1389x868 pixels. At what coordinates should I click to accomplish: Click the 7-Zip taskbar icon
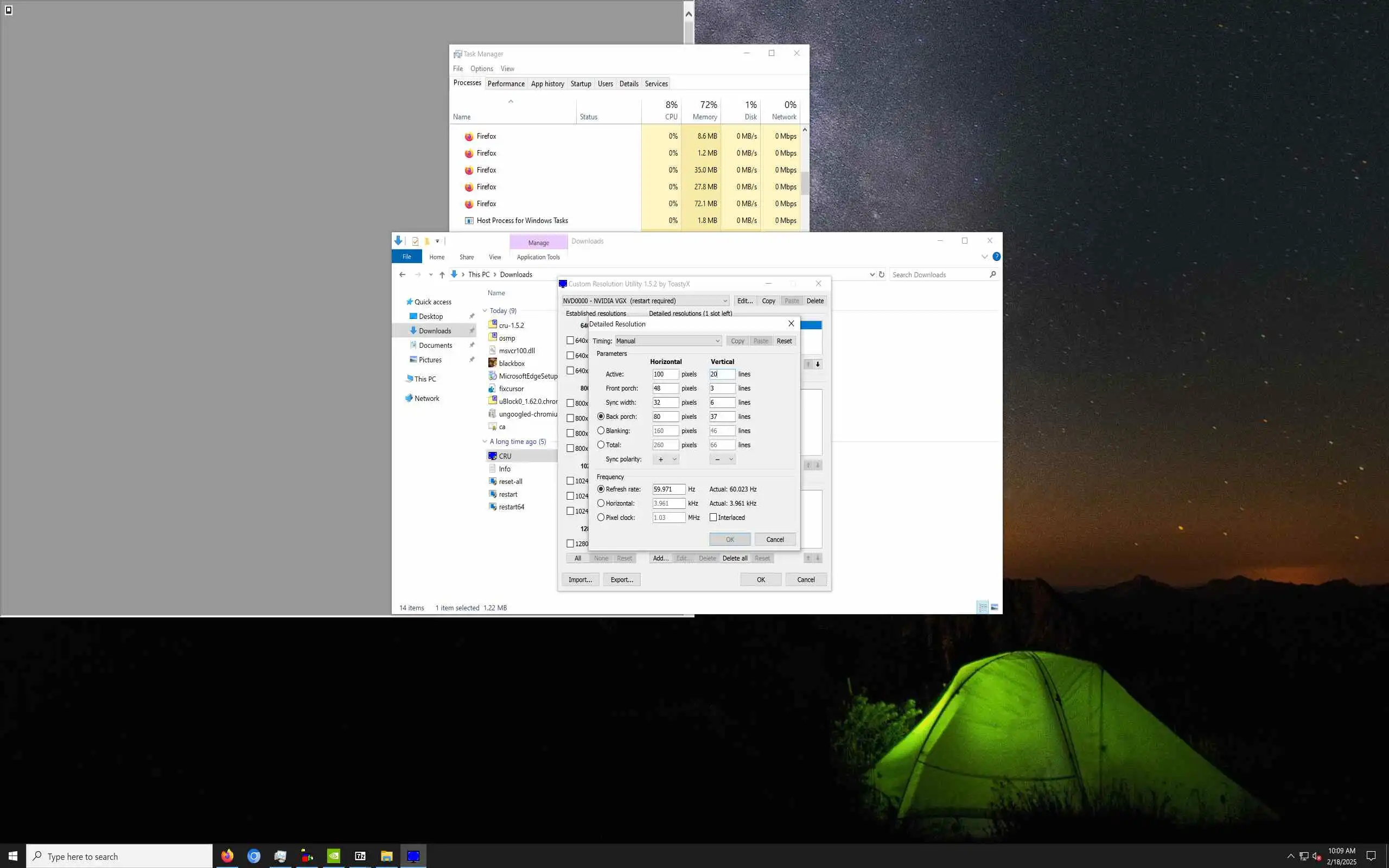(x=360, y=856)
